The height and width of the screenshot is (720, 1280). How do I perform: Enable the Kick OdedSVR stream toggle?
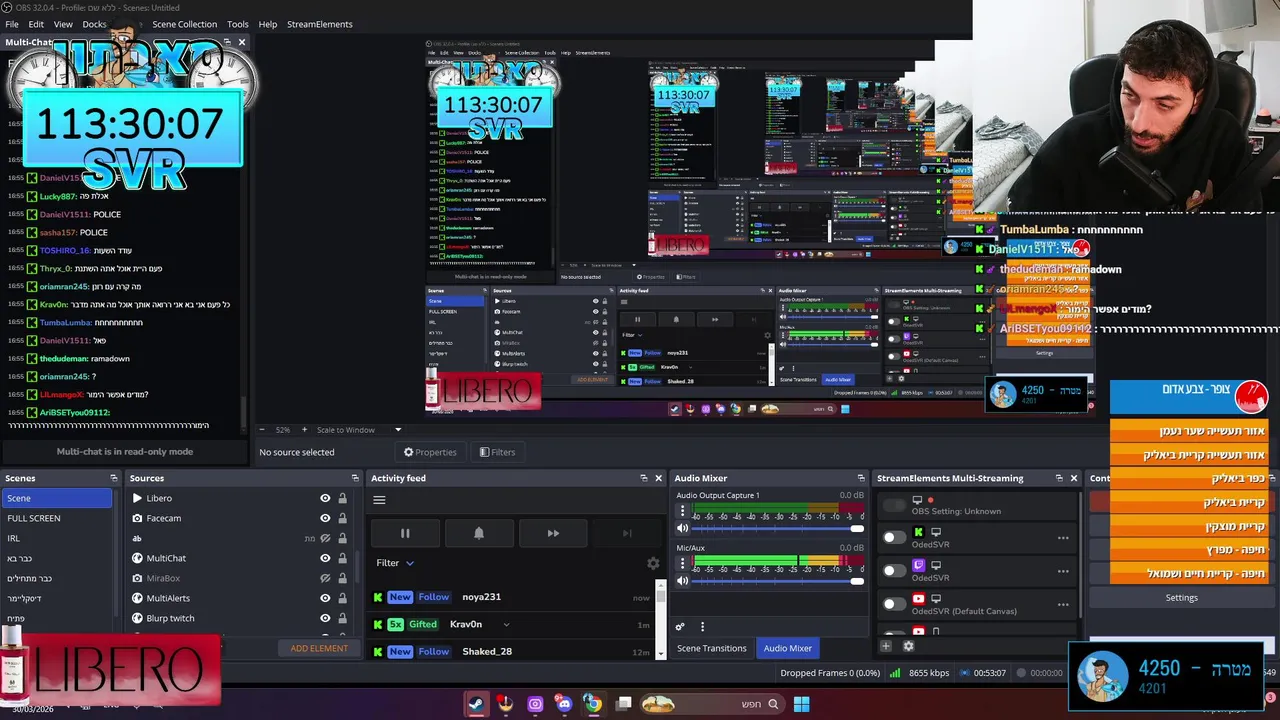click(x=894, y=538)
